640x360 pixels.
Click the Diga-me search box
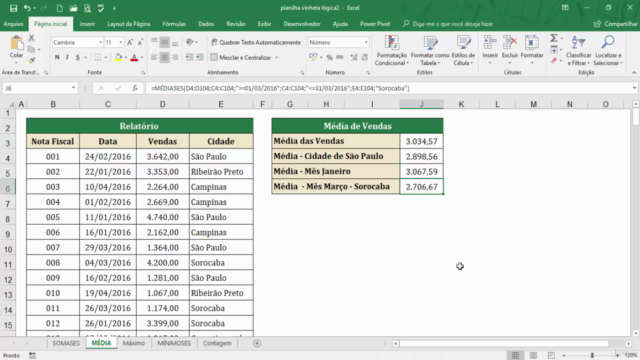click(448, 24)
